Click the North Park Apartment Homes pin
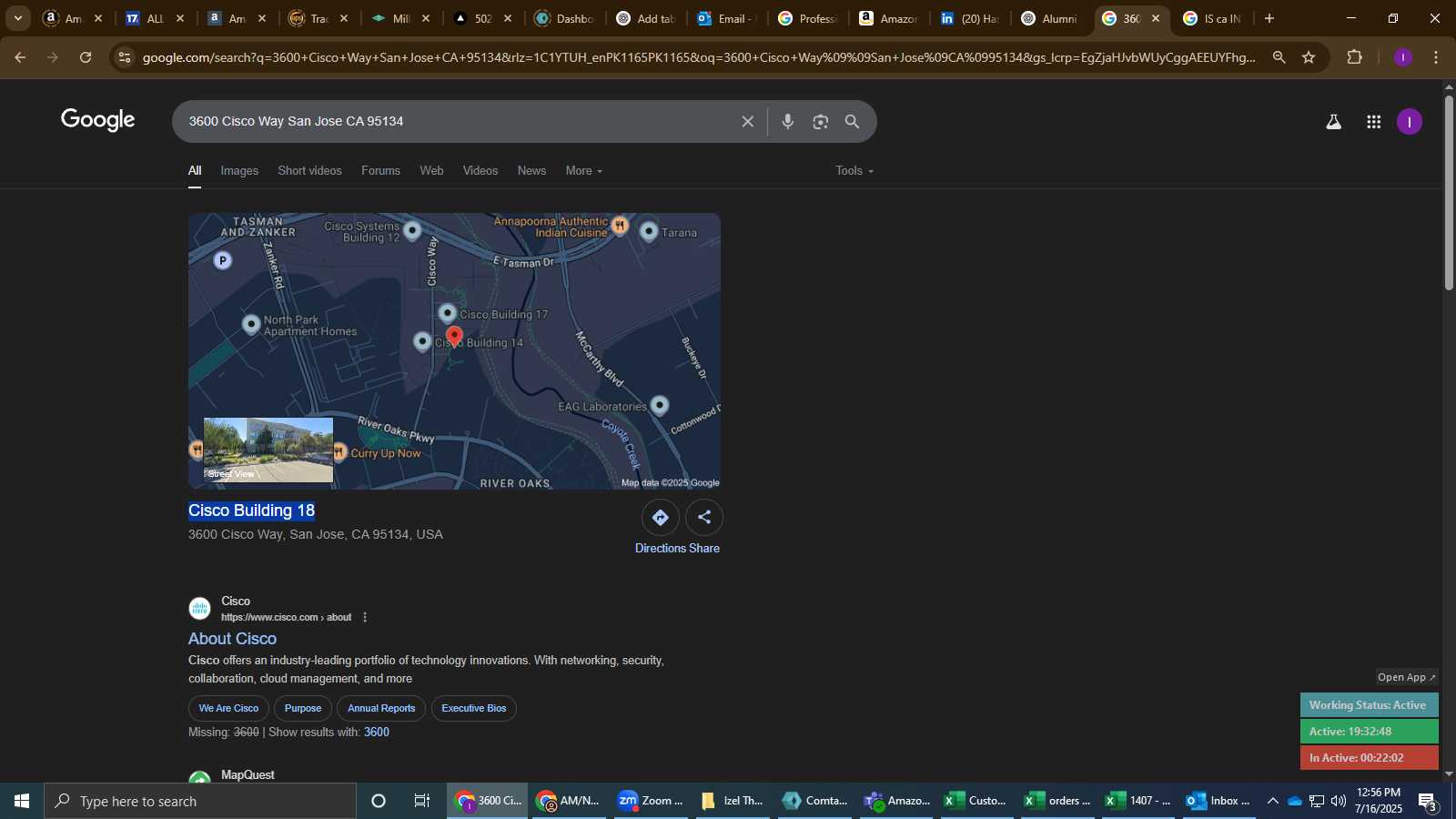The height and width of the screenshot is (819, 1456). coord(251,324)
